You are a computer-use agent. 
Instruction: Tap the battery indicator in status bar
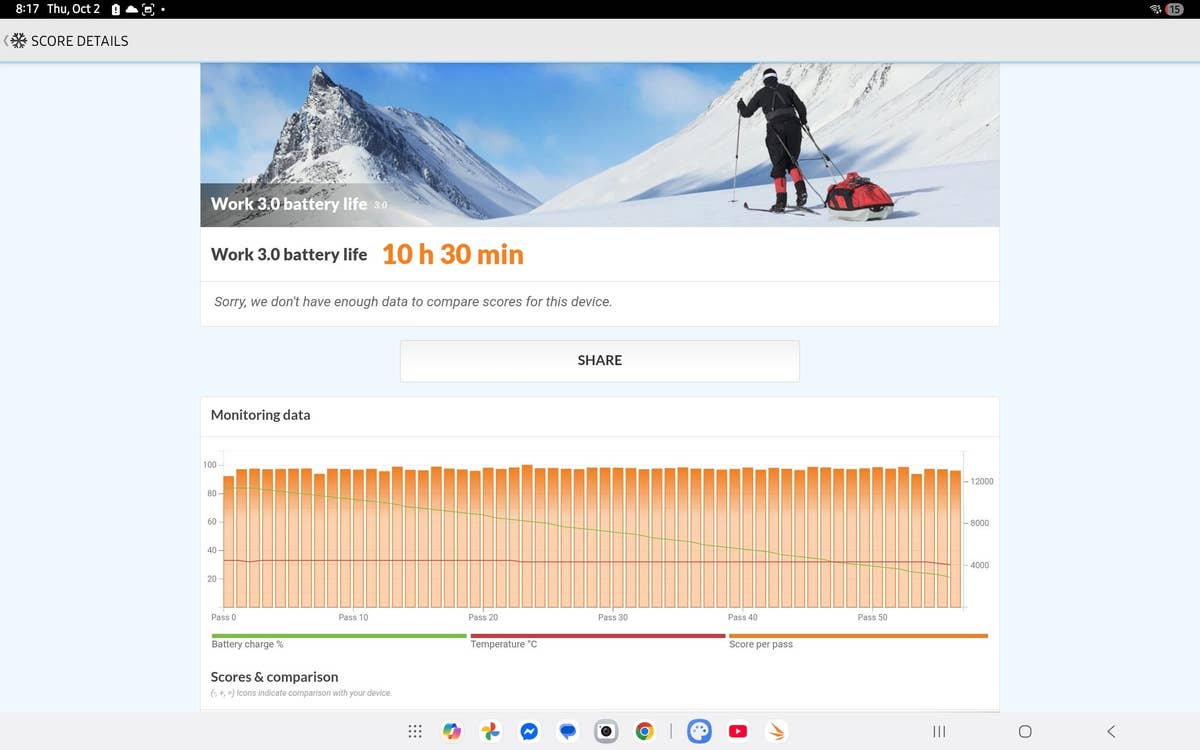point(1174,9)
